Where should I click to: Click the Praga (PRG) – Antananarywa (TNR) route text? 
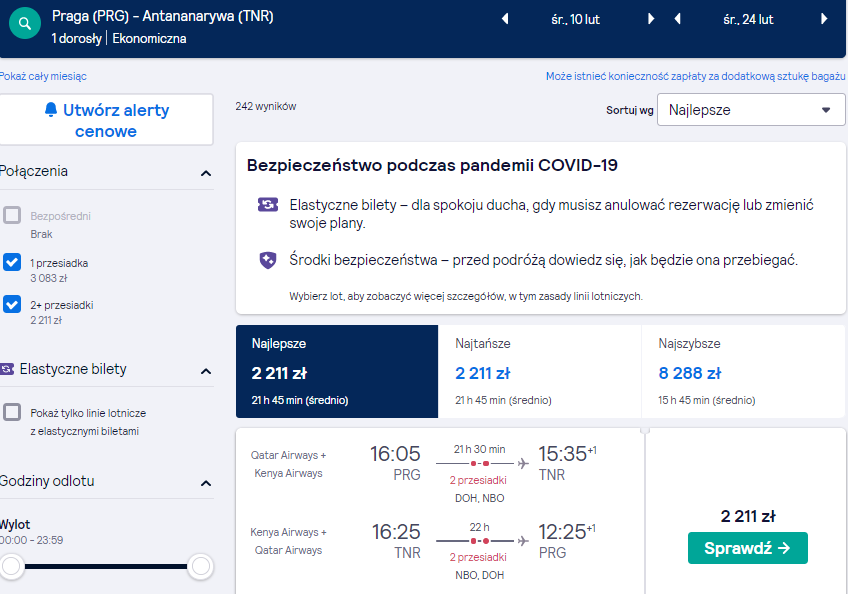[163, 16]
